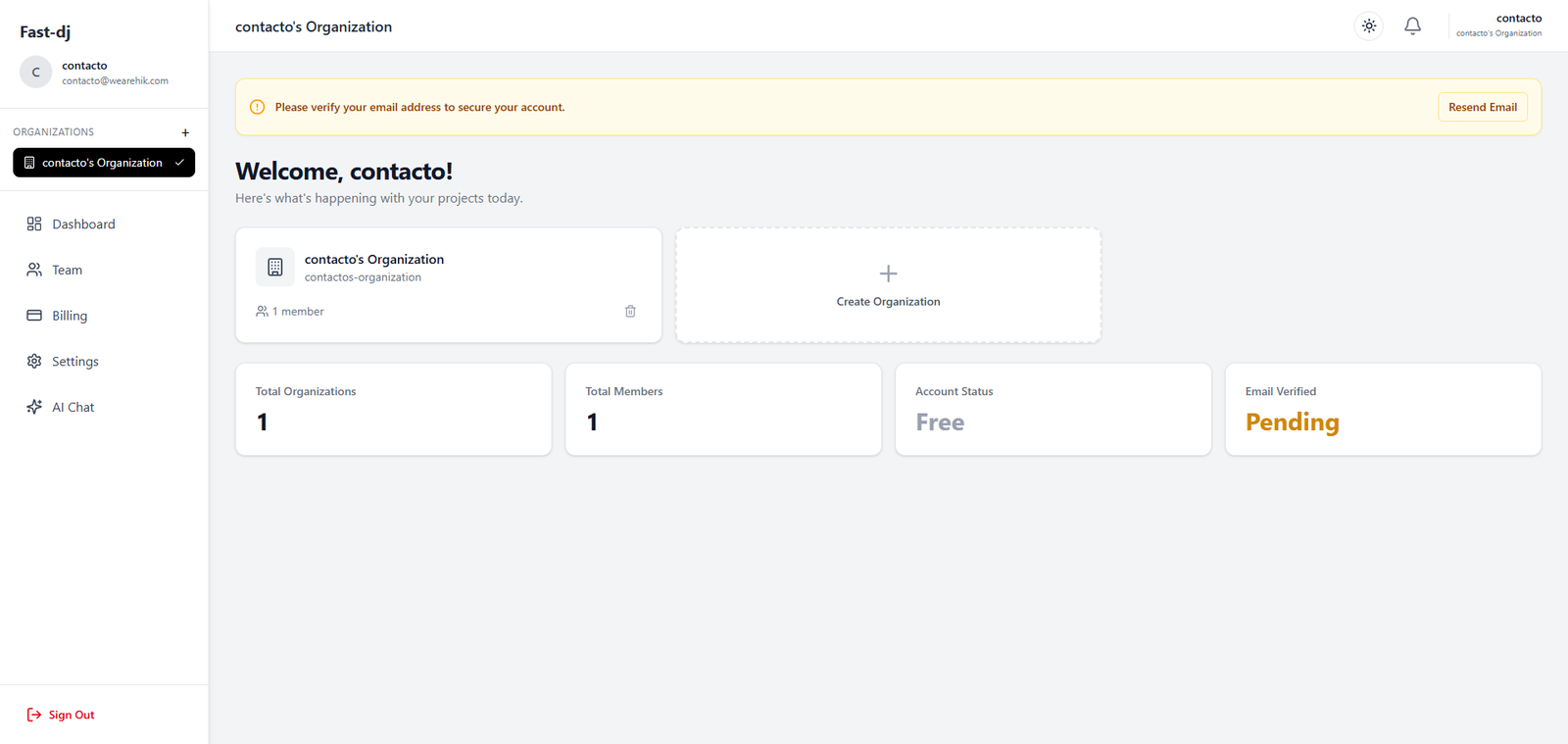Open the Billing section
Screen dimensions: 1568x744
(70, 316)
